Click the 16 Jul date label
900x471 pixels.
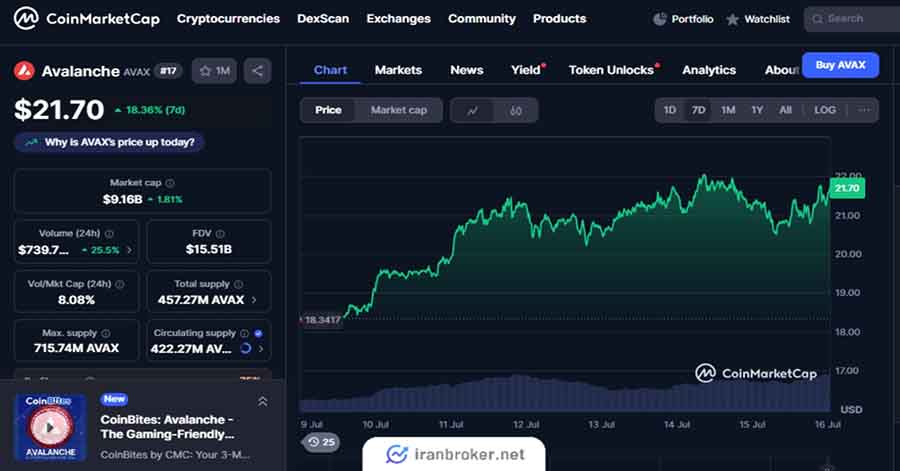tap(828, 425)
